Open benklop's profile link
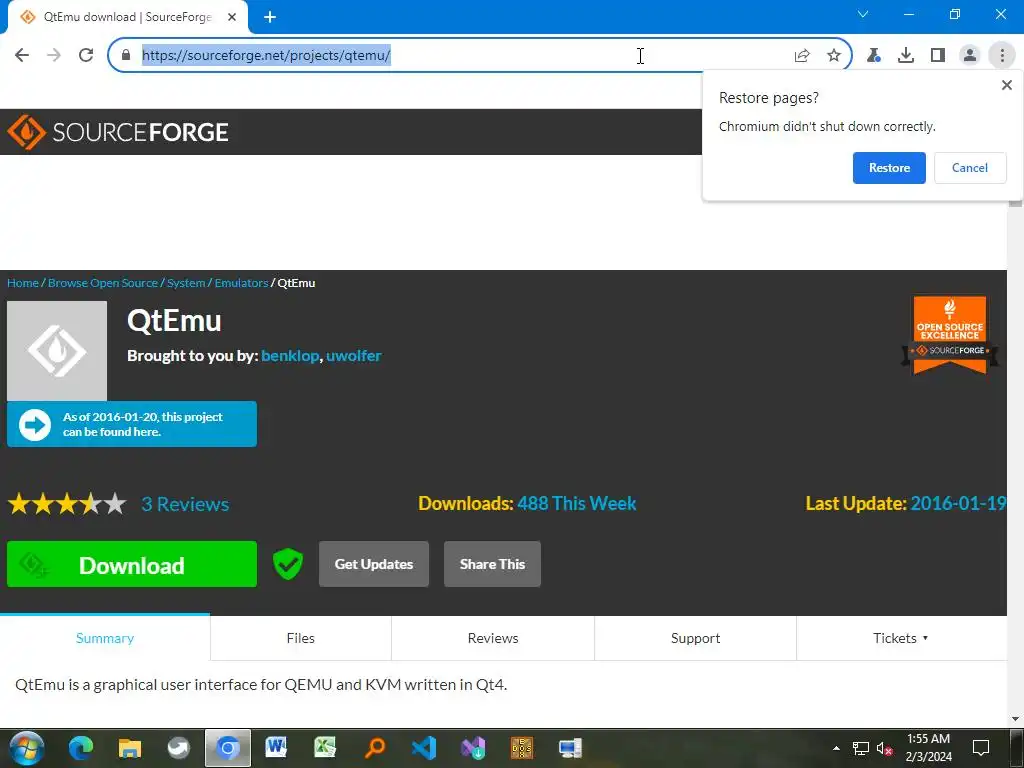The height and width of the screenshot is (768, 1024). [290, 356]
